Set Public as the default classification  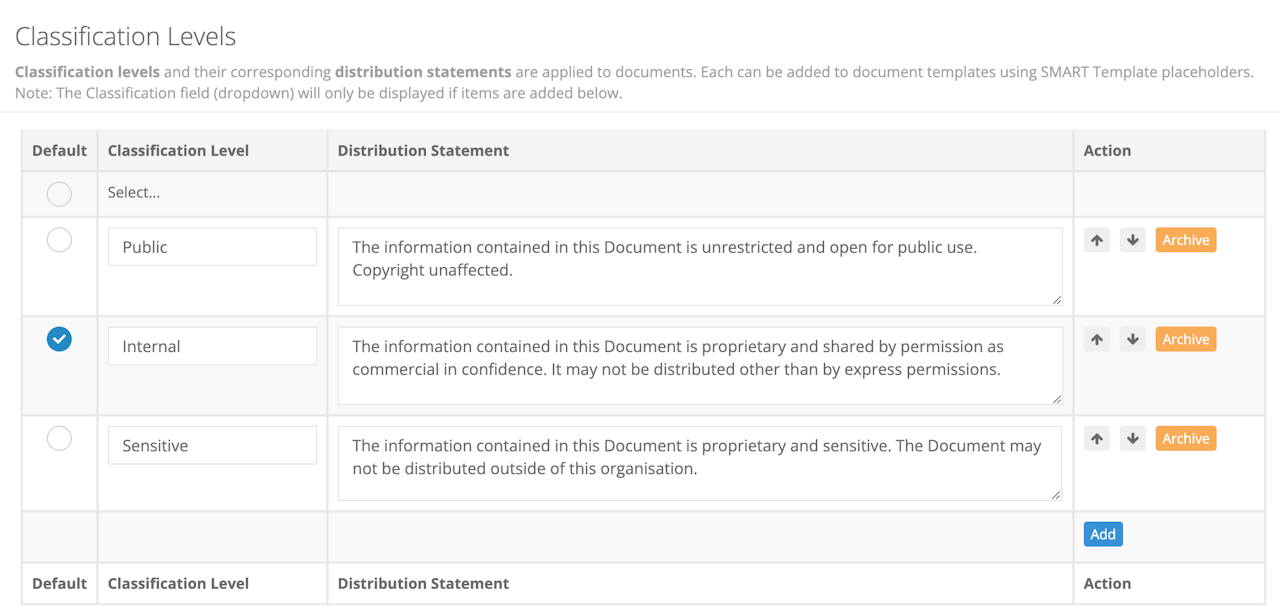59,240
